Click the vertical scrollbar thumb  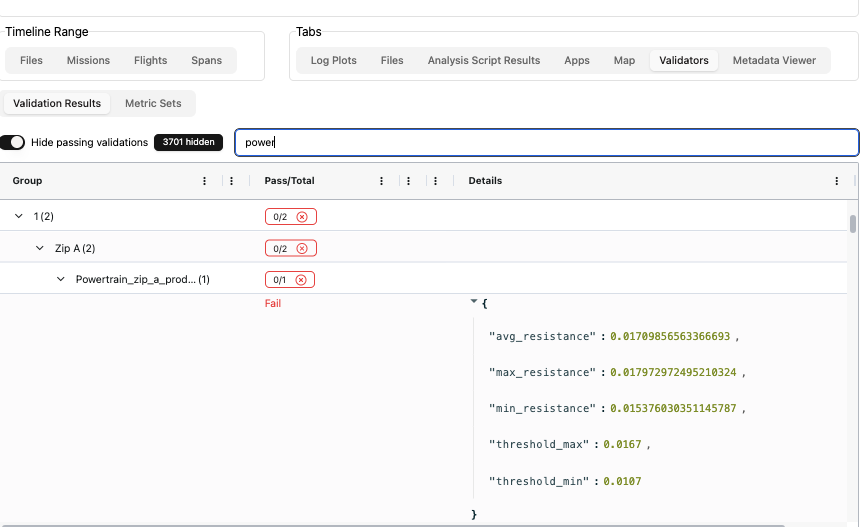(x=853, y=224)
